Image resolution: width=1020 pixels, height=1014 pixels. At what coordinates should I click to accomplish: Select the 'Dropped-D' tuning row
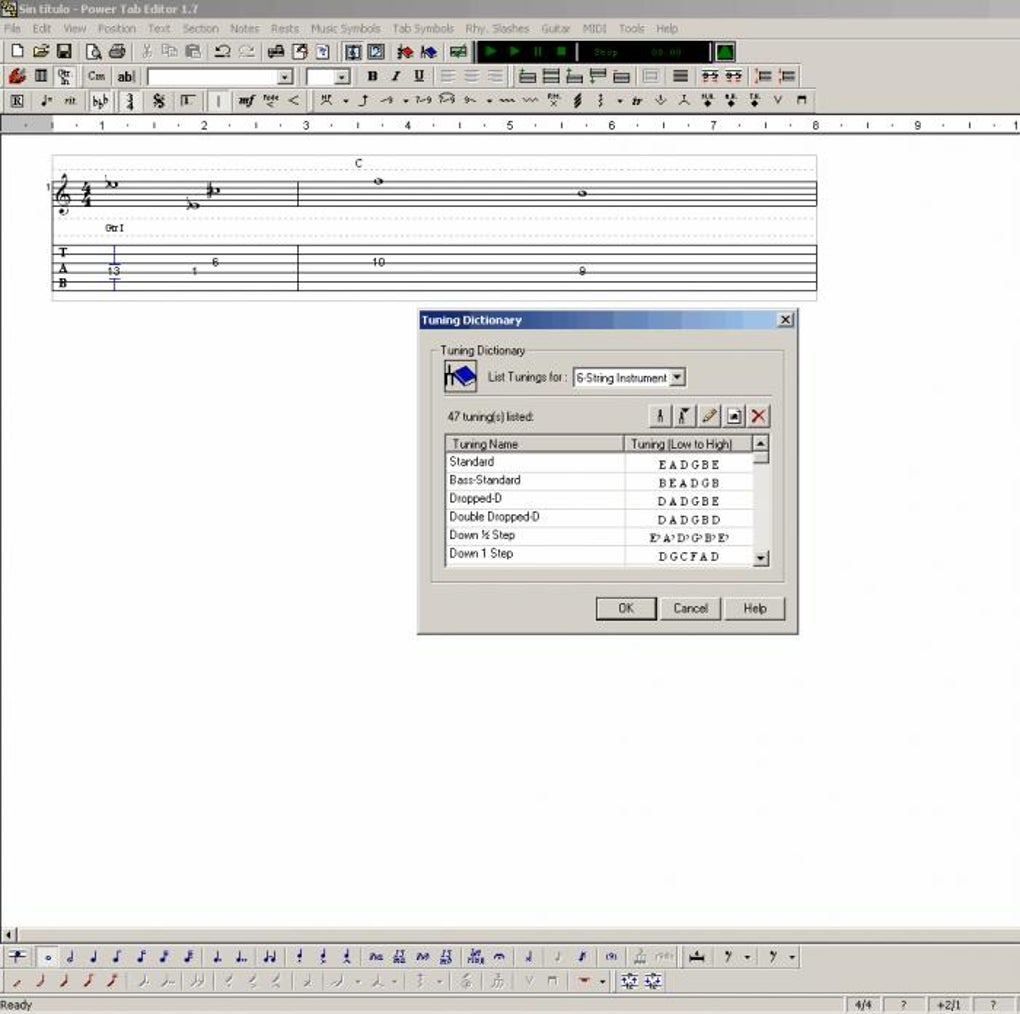tap(599, 499)
